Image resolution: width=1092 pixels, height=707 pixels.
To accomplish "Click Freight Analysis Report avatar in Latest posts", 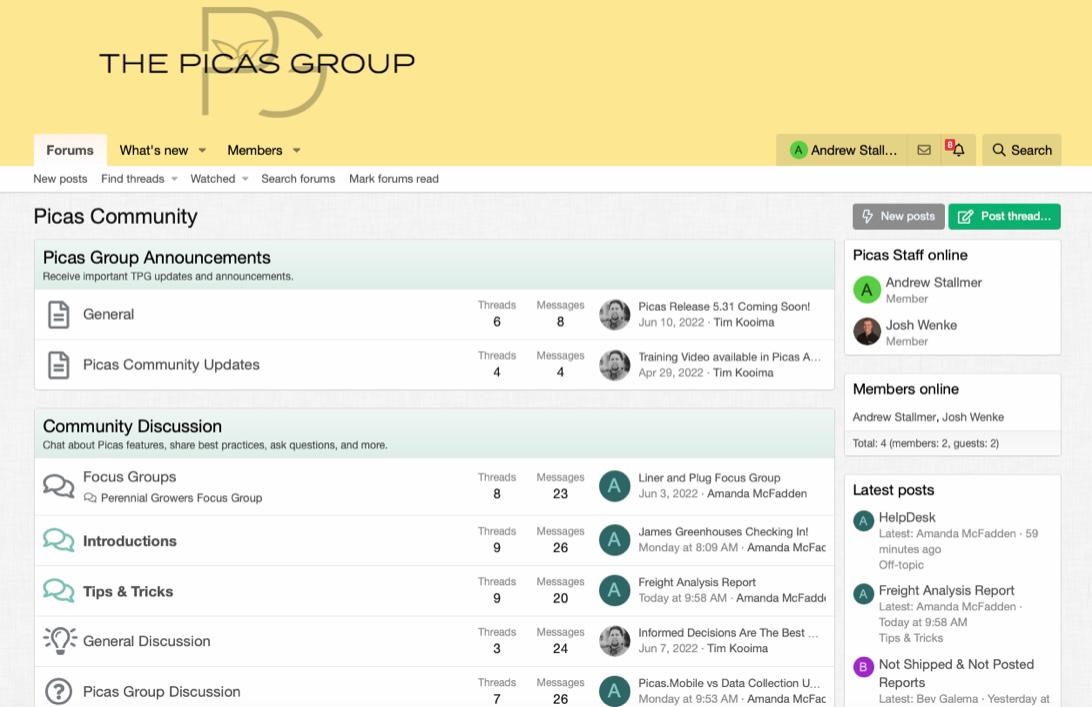I will (863, 593).
